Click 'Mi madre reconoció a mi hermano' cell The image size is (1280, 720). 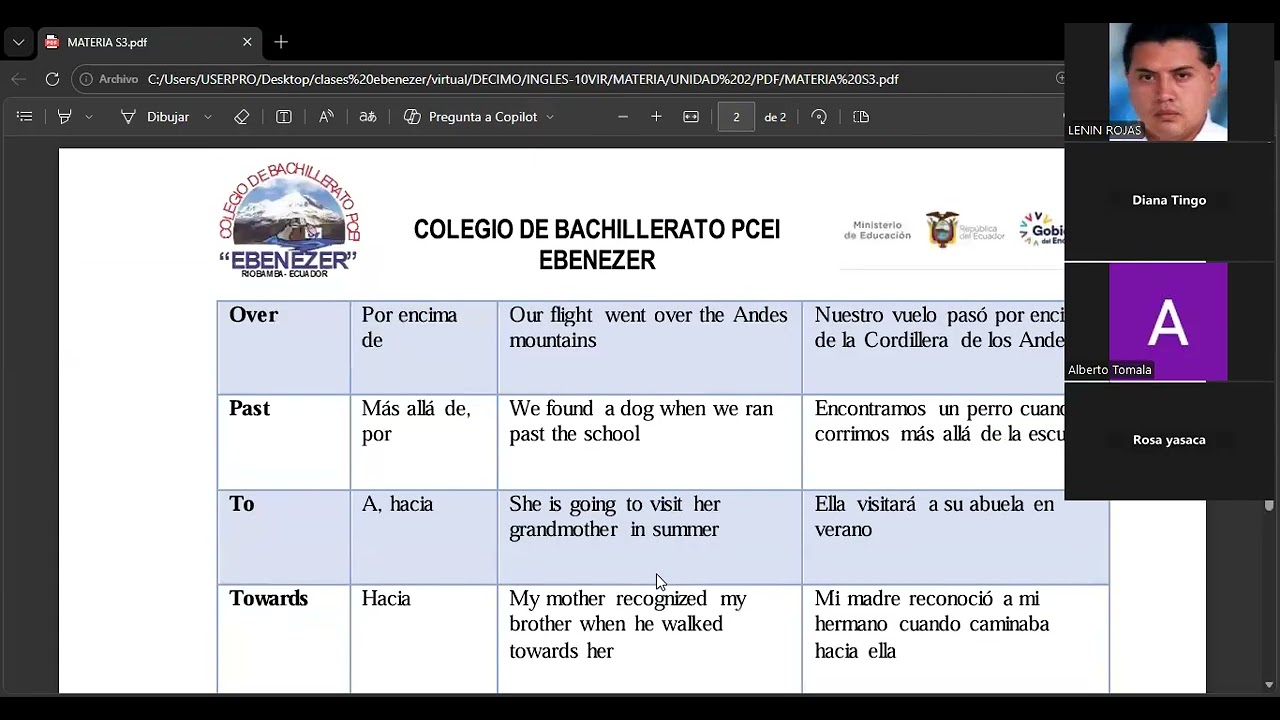coord(955,639)
